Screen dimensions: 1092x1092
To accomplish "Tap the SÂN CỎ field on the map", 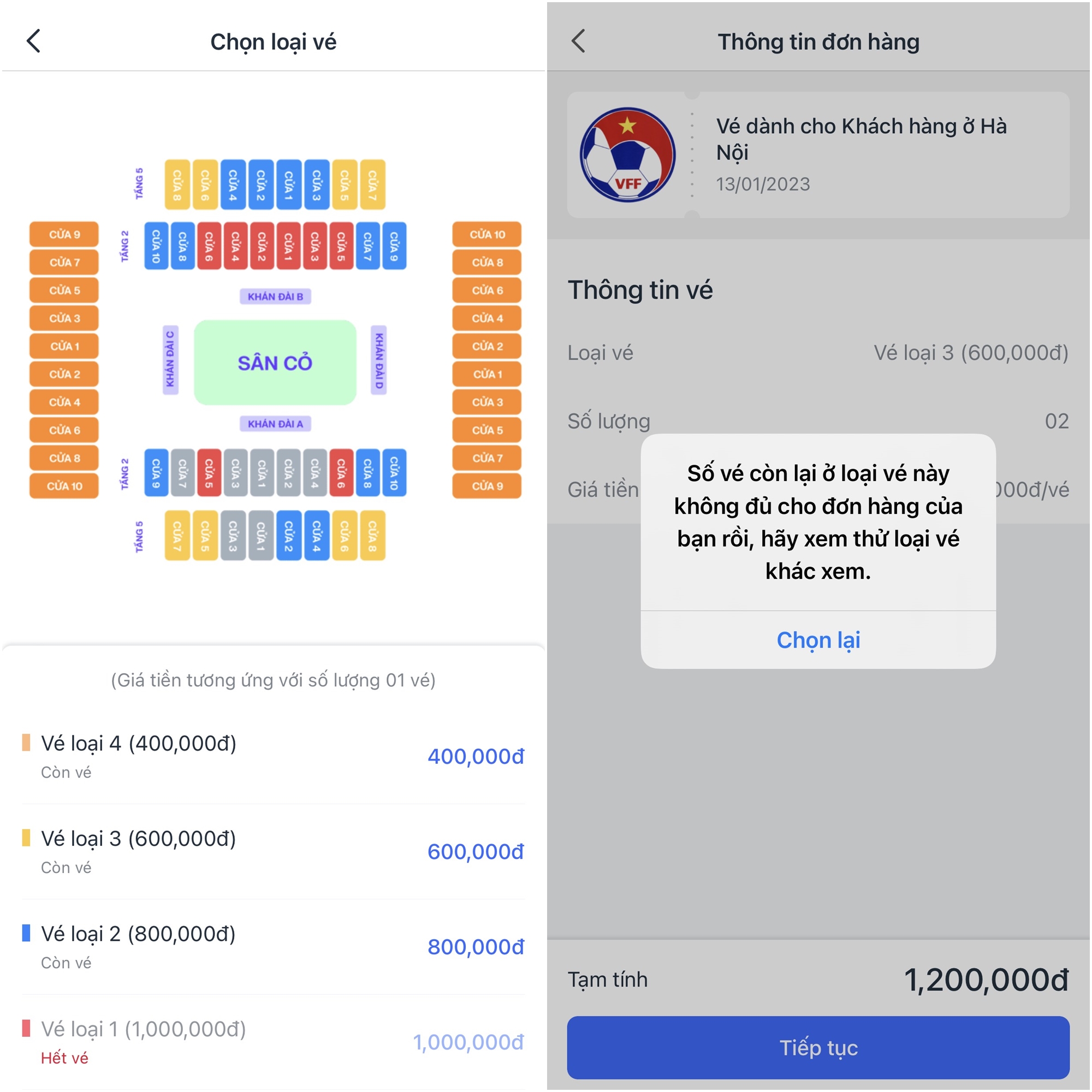I will pos(275,363).
